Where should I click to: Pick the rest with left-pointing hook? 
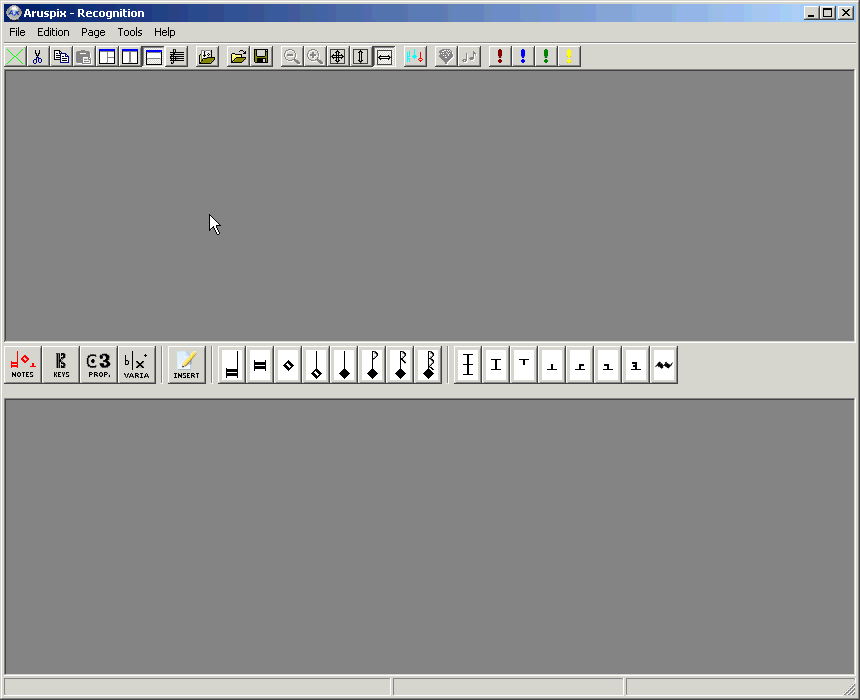[608, 365]
